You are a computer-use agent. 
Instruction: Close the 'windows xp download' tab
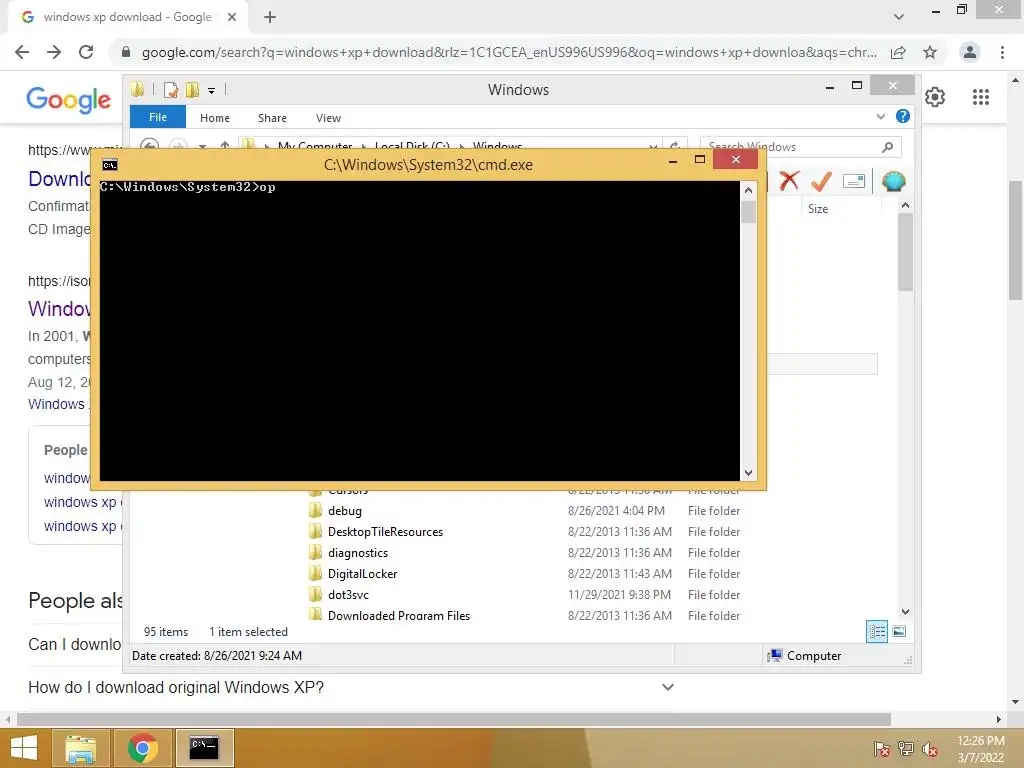point(232,17)
